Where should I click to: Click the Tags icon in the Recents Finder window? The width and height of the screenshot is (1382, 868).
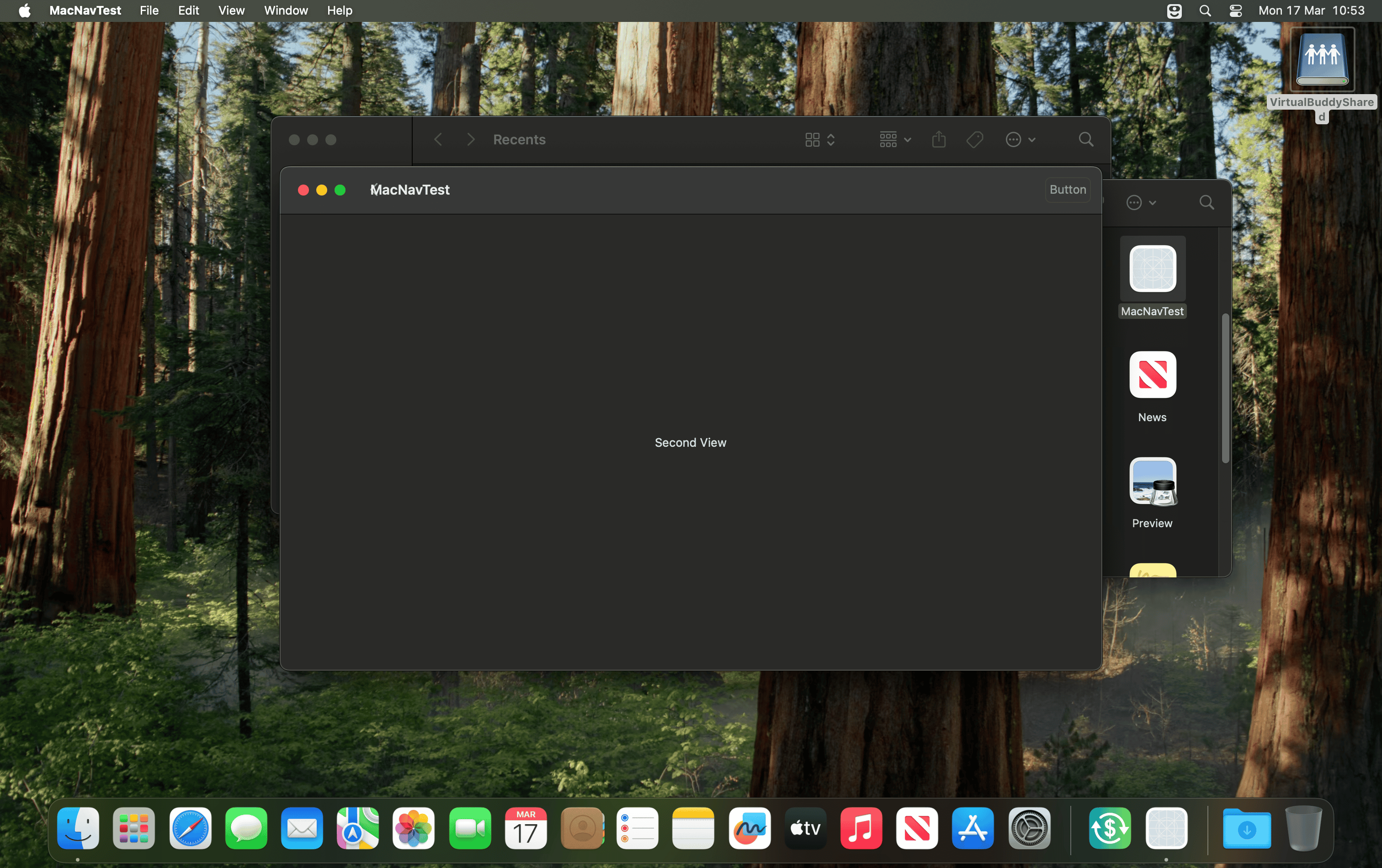(974, 139)
